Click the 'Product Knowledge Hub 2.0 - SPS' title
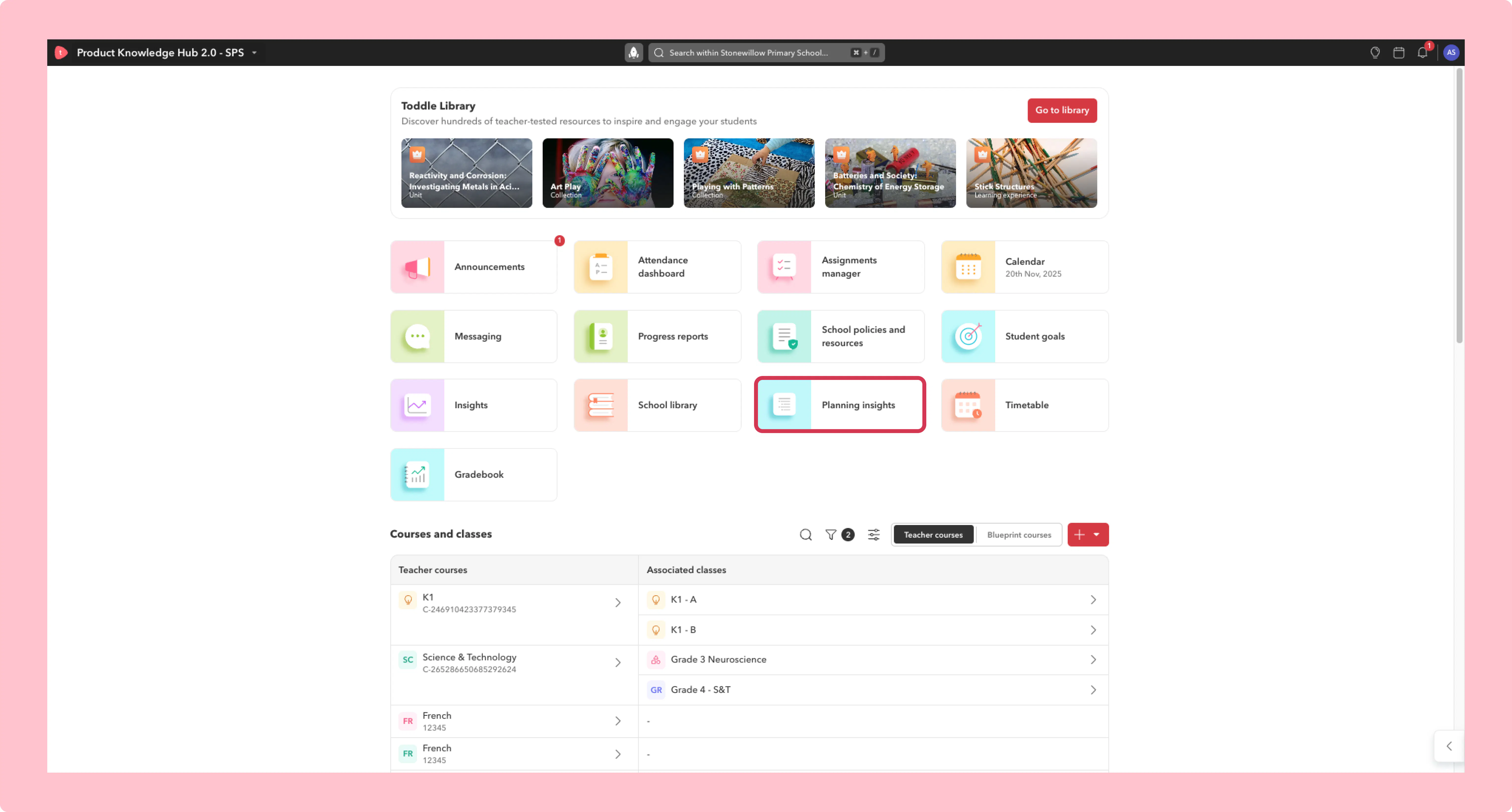 (160, 53)
